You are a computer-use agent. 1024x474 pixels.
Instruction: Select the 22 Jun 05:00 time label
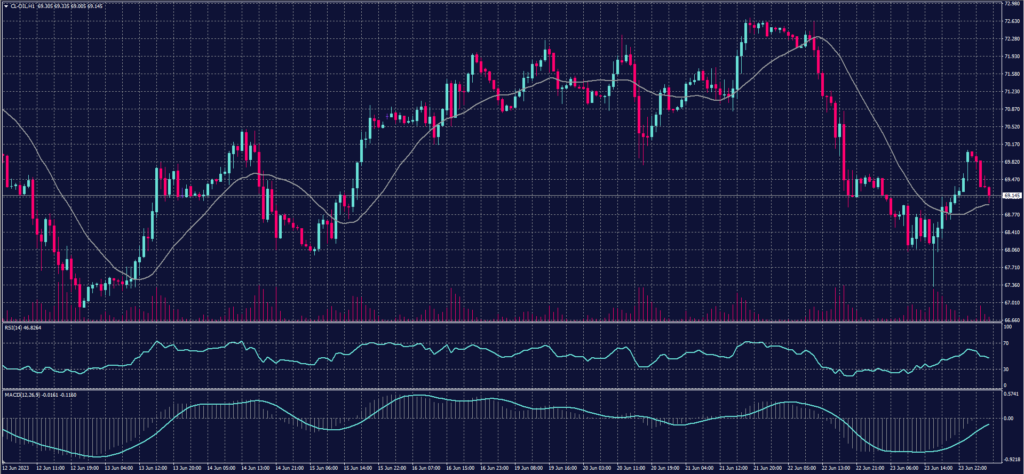804,467
